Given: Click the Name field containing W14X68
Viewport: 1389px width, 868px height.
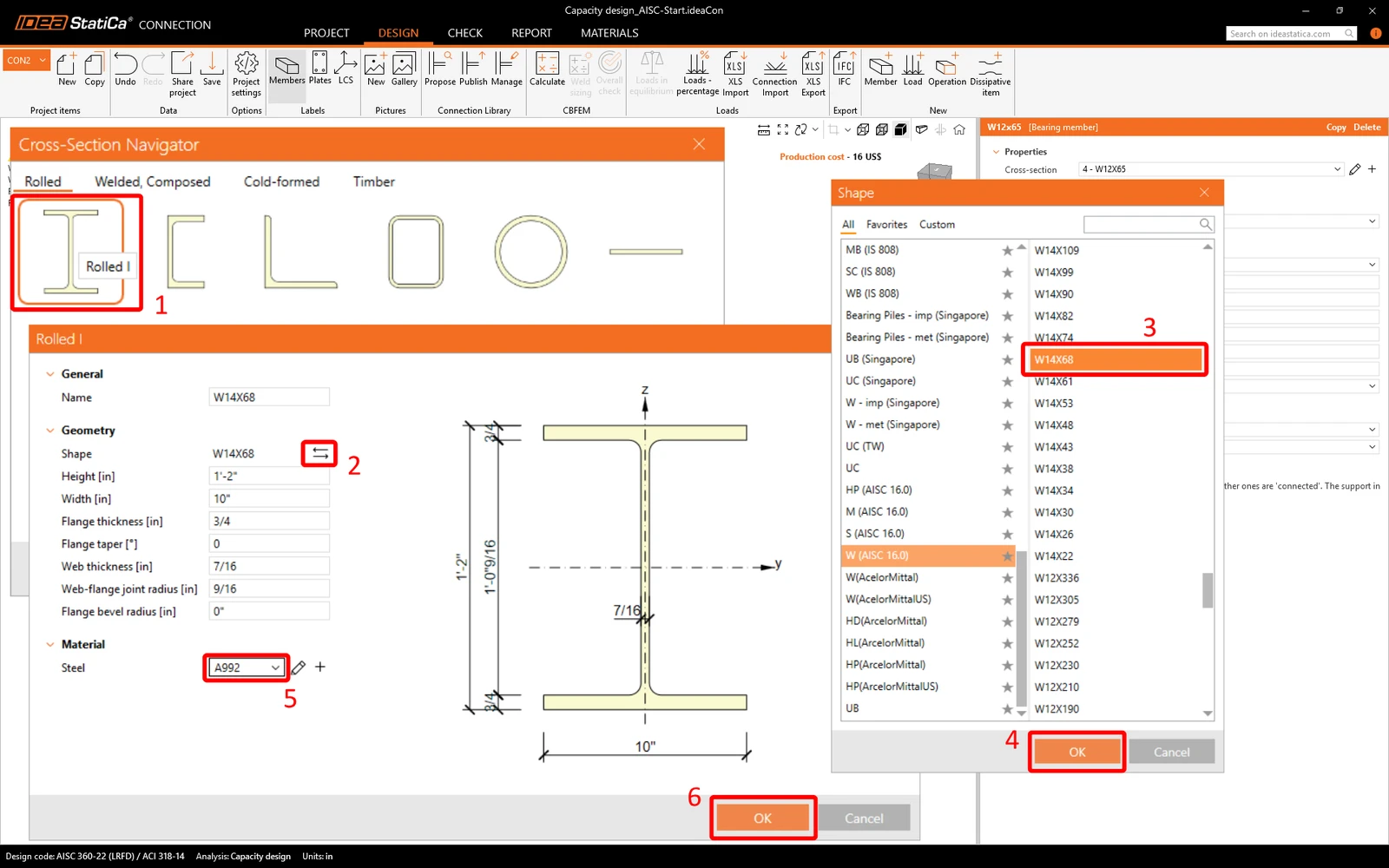Looking at the screenshot, I should pos(269,398).
